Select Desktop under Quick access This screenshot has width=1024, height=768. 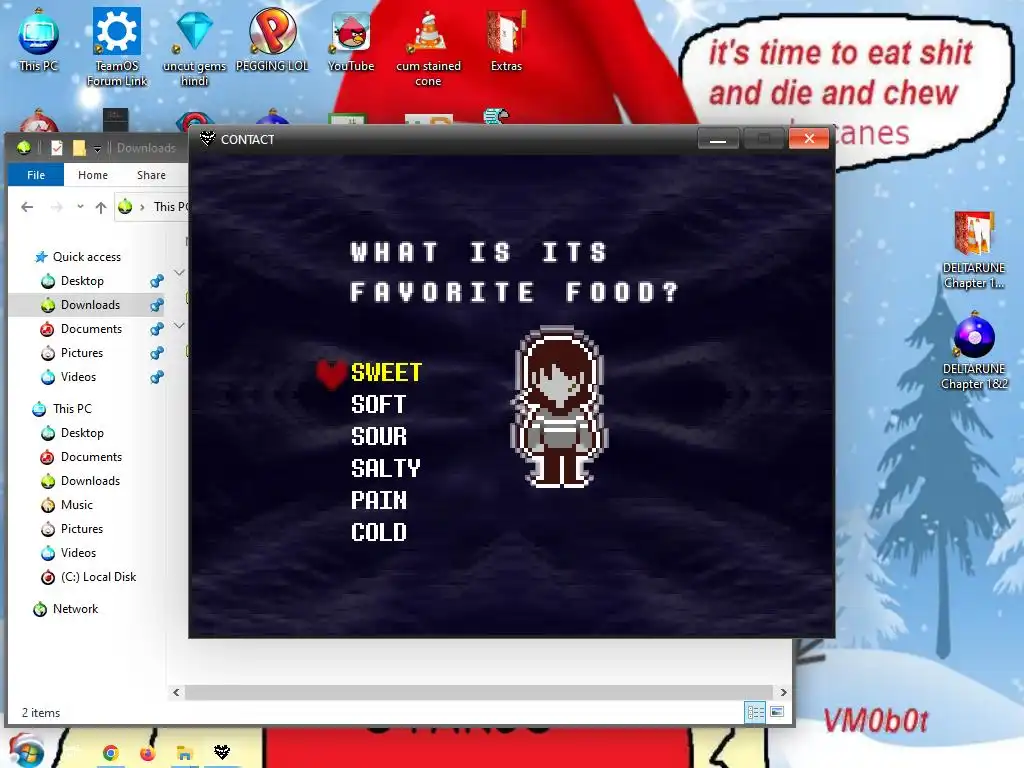[x=82, y=281]
